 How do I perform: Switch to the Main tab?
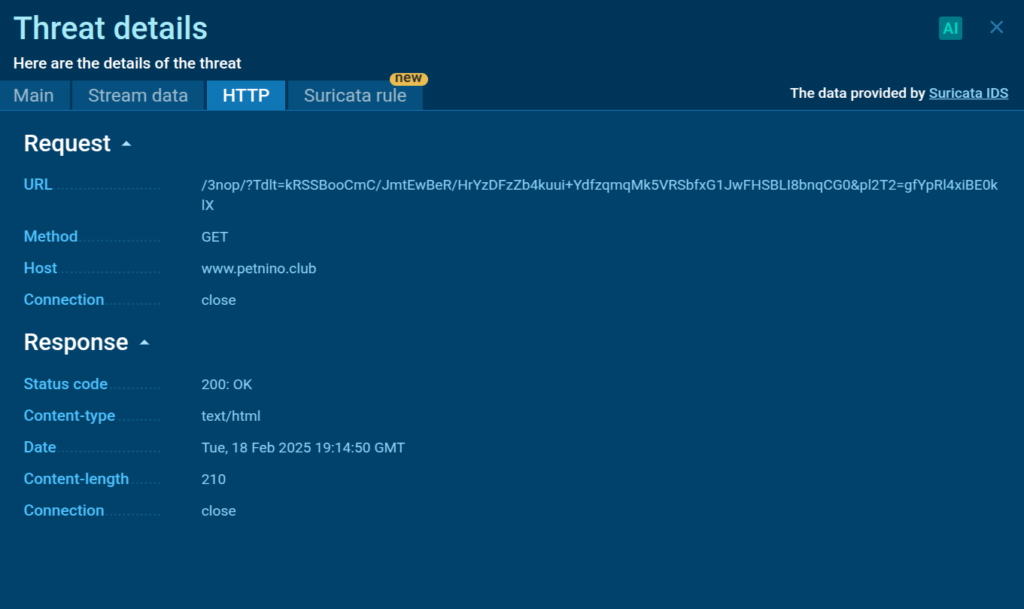coord(34,96)
